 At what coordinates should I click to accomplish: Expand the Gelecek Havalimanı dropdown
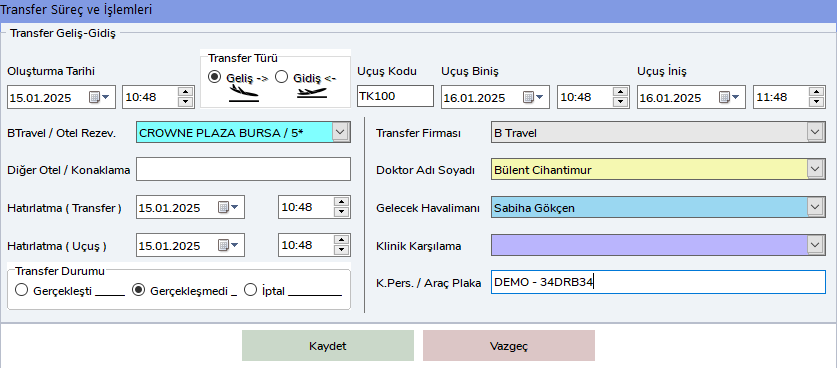(x=815, y=207)
